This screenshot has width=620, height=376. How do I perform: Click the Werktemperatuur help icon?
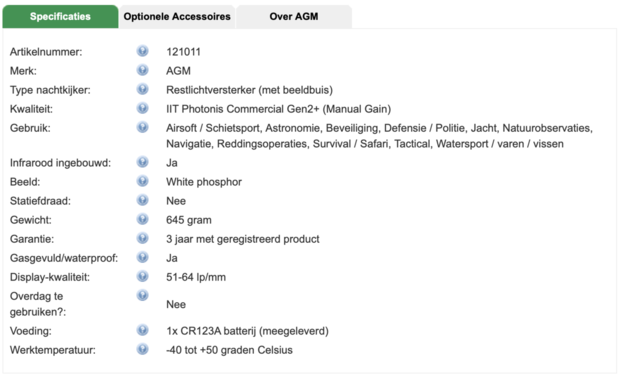pyautogui.click(x=142, y=349)
